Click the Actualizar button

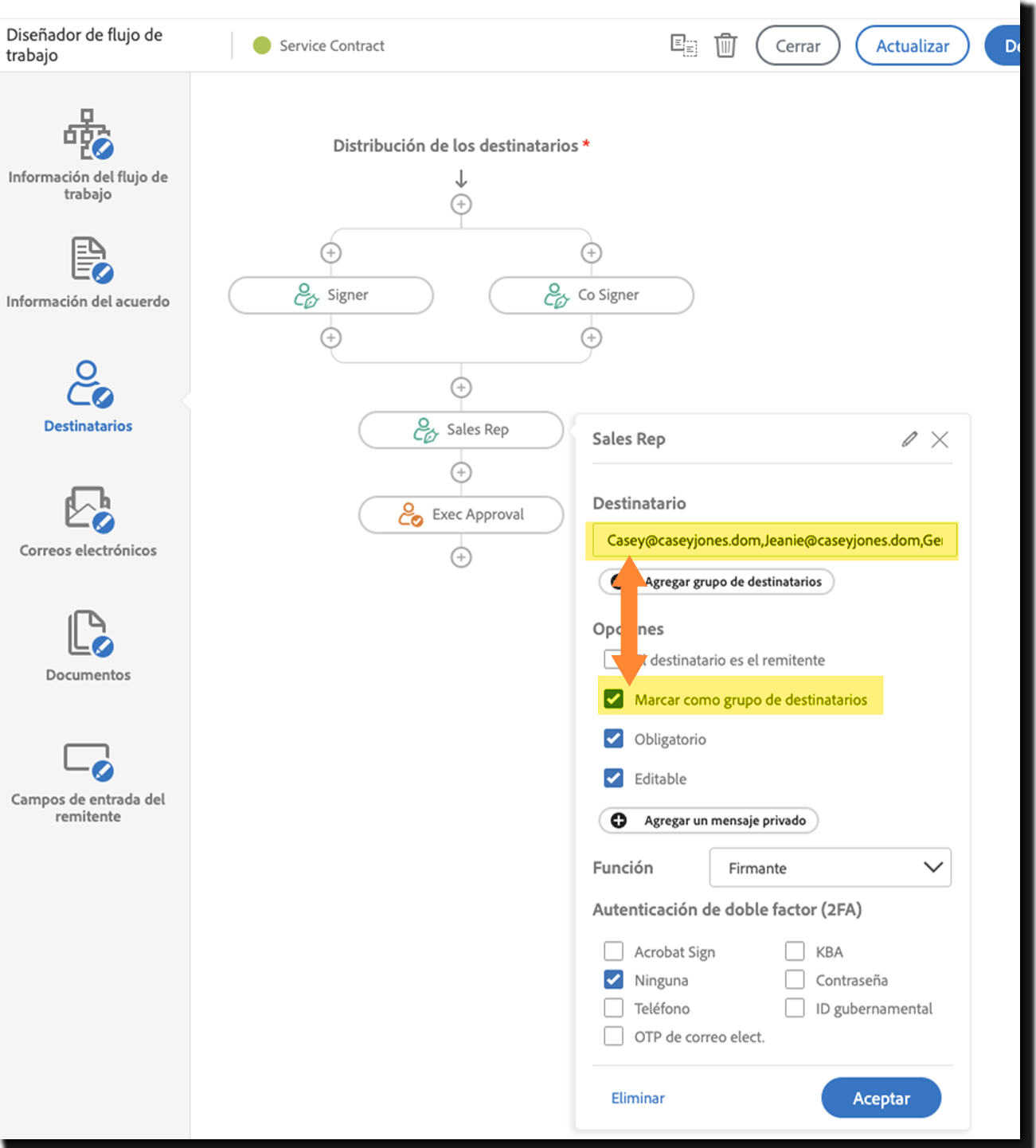tap(911, 45)
